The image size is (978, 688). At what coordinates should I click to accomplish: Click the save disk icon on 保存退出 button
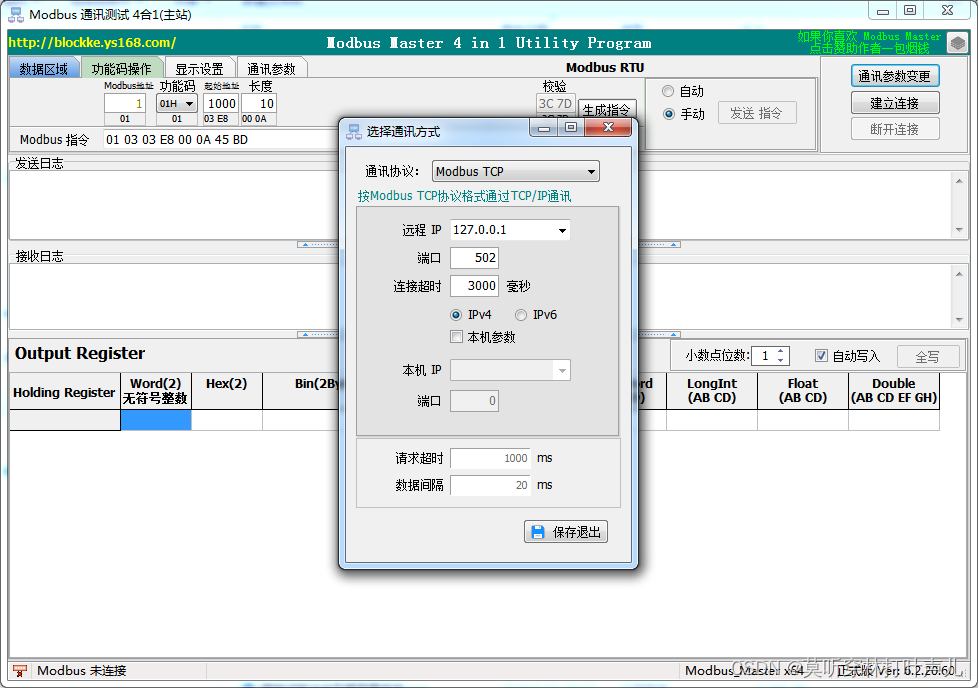tap(539, 531)
